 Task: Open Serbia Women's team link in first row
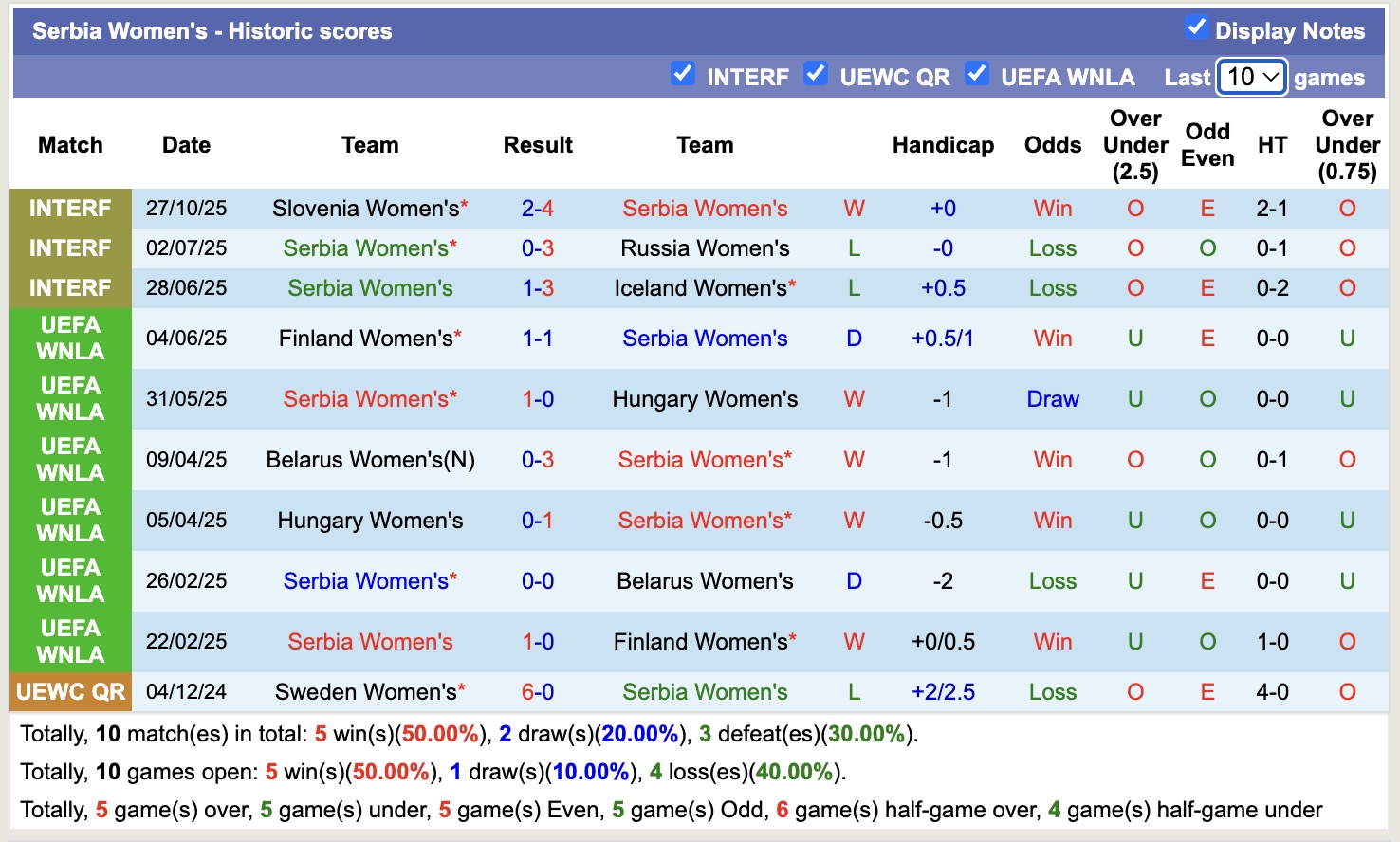(705, 208)
